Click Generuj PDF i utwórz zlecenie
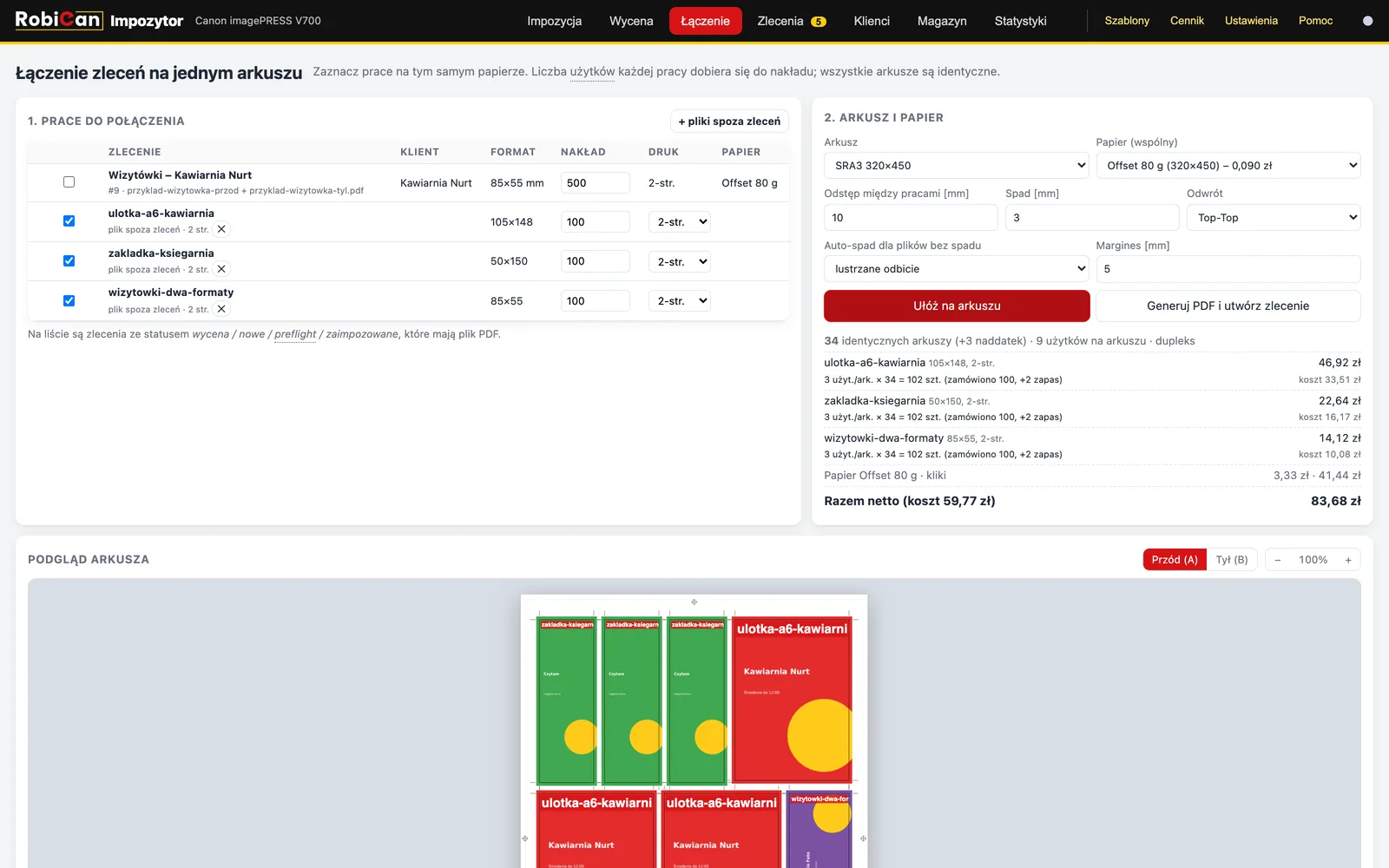 [x=1228, y=306]
